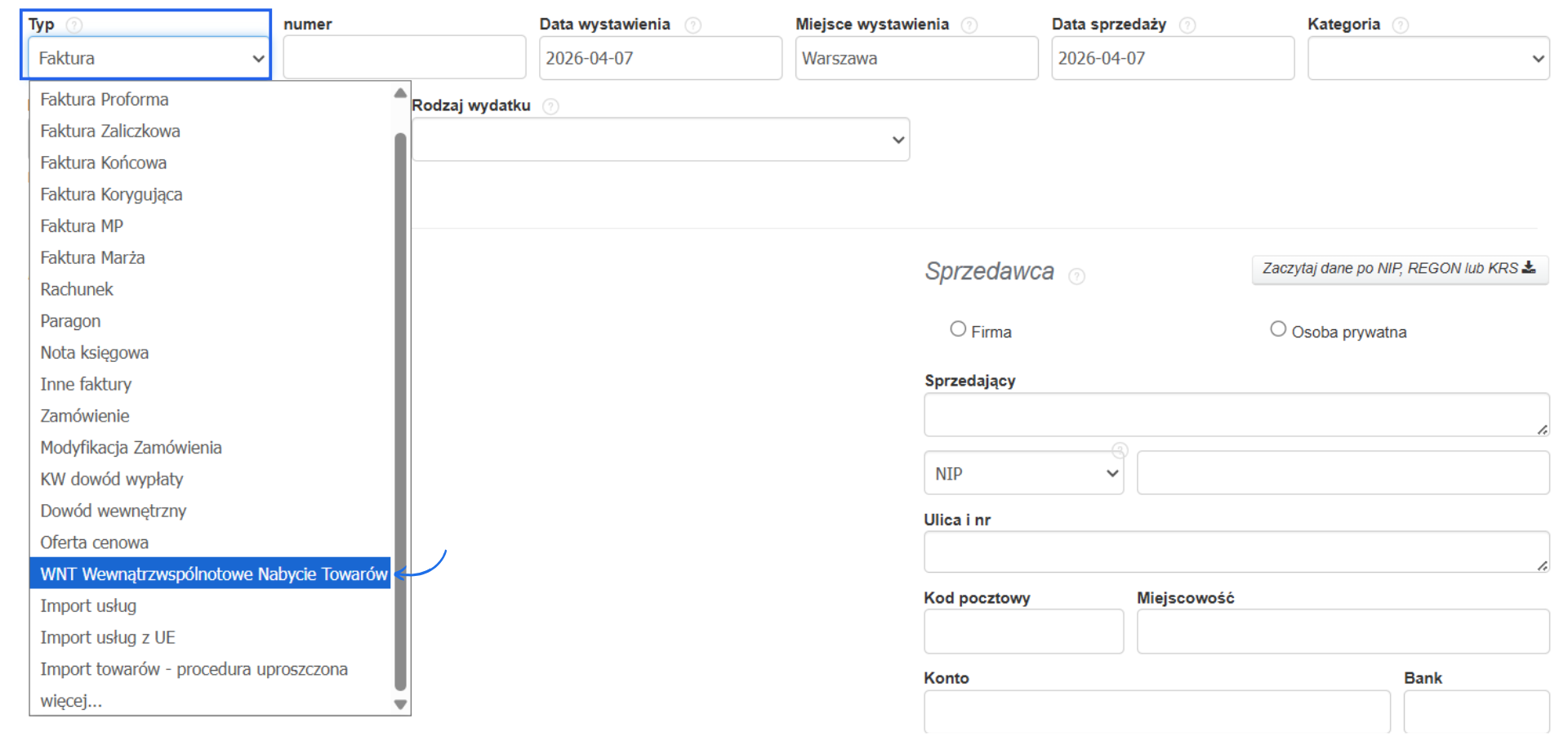1568x741 pixels.
Task: Open the NIP identifier type dropdown
Action: (1023, 474)
